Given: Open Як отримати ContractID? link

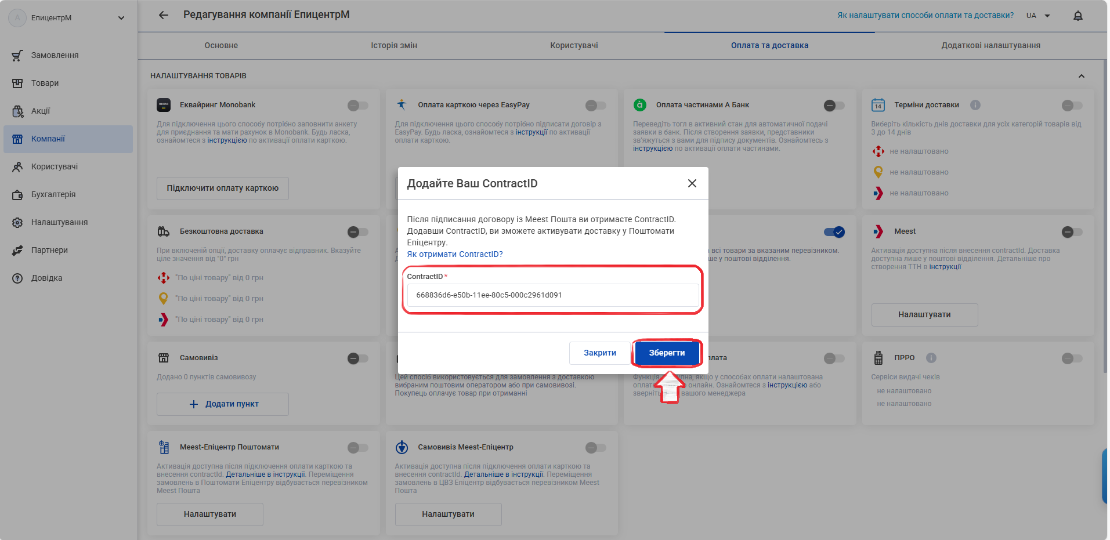Looking at the screenshot, I should tap(454, 253).
